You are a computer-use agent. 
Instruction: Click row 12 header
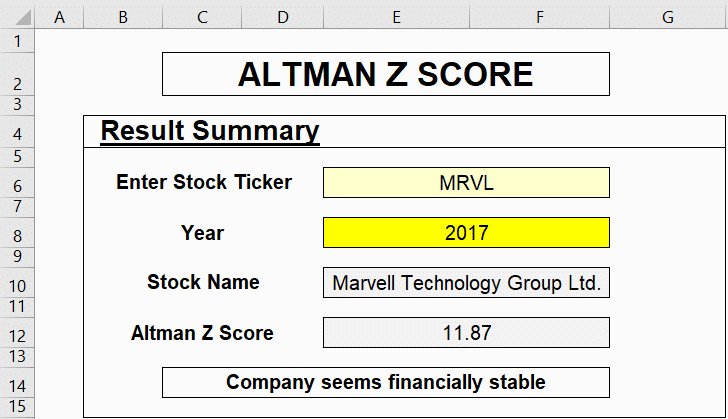19,333
